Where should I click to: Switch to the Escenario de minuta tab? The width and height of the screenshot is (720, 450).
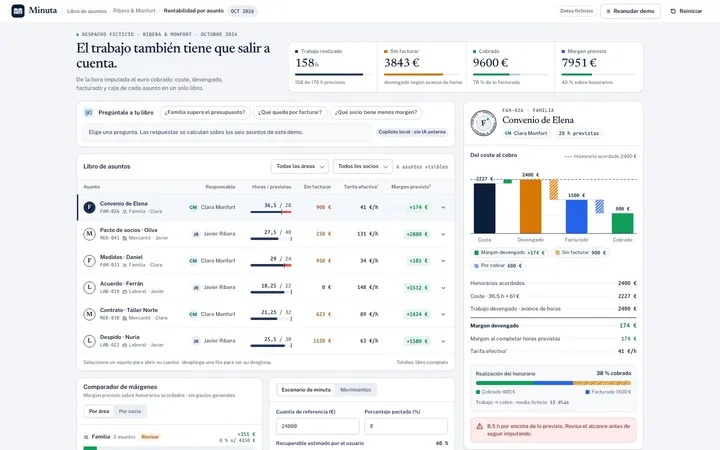306,390
